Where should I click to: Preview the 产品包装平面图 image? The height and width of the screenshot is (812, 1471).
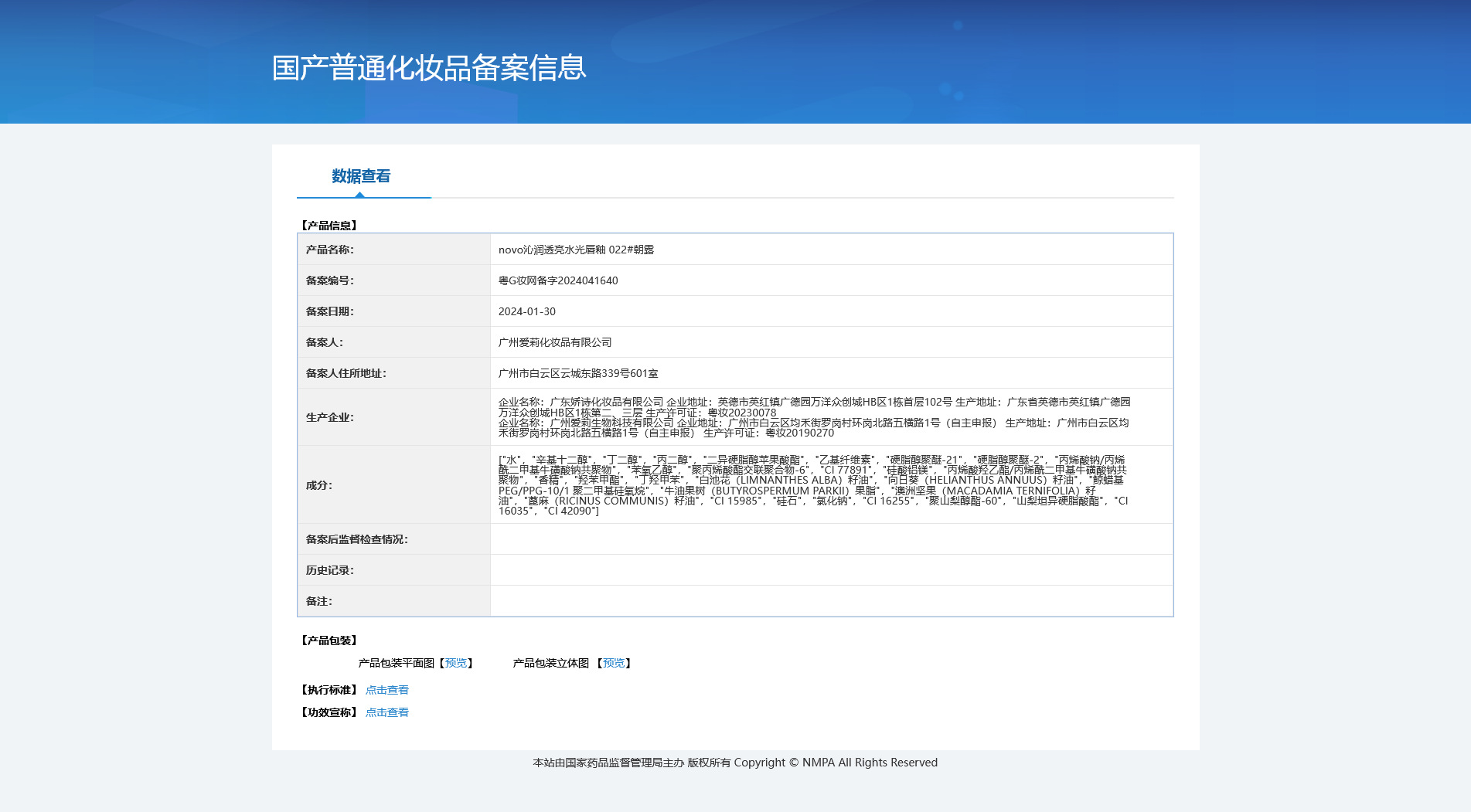coord(456,663)
